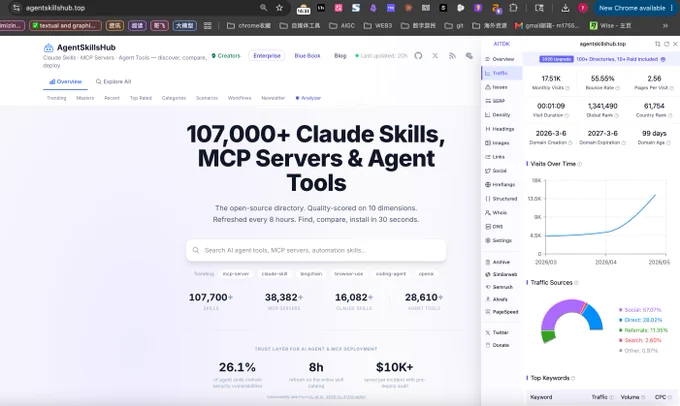
Task: Open the Blog link
Action: pos(340,56)
